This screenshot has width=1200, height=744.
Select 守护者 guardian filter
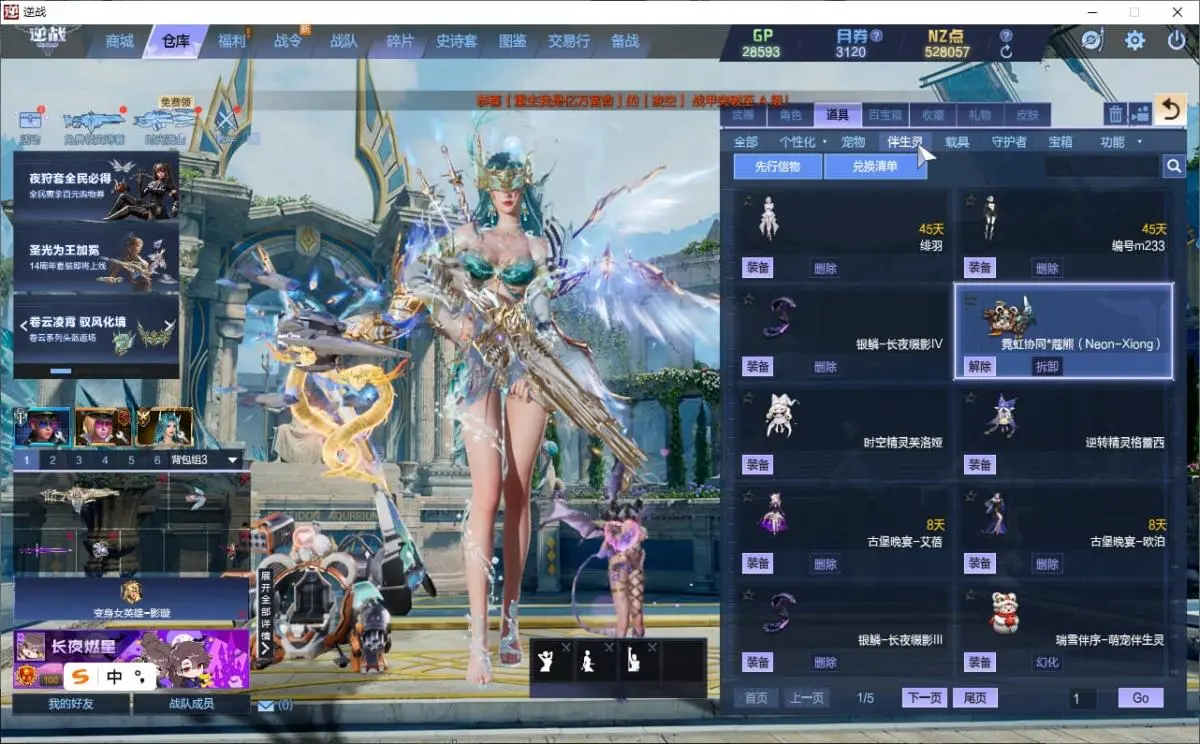[1008, 142]
